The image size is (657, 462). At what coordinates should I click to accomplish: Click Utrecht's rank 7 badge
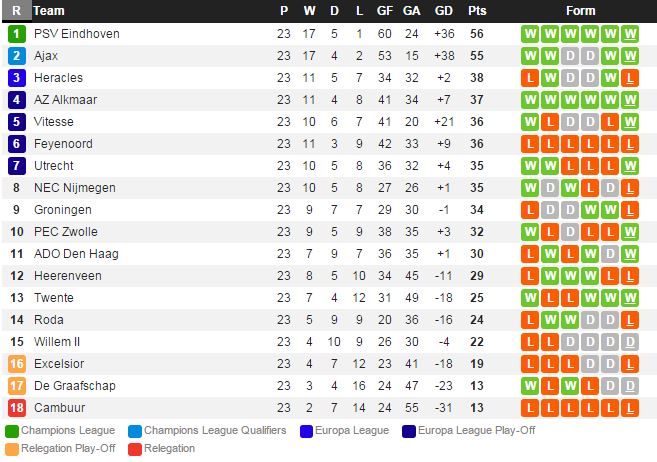(x=16, y=166)
